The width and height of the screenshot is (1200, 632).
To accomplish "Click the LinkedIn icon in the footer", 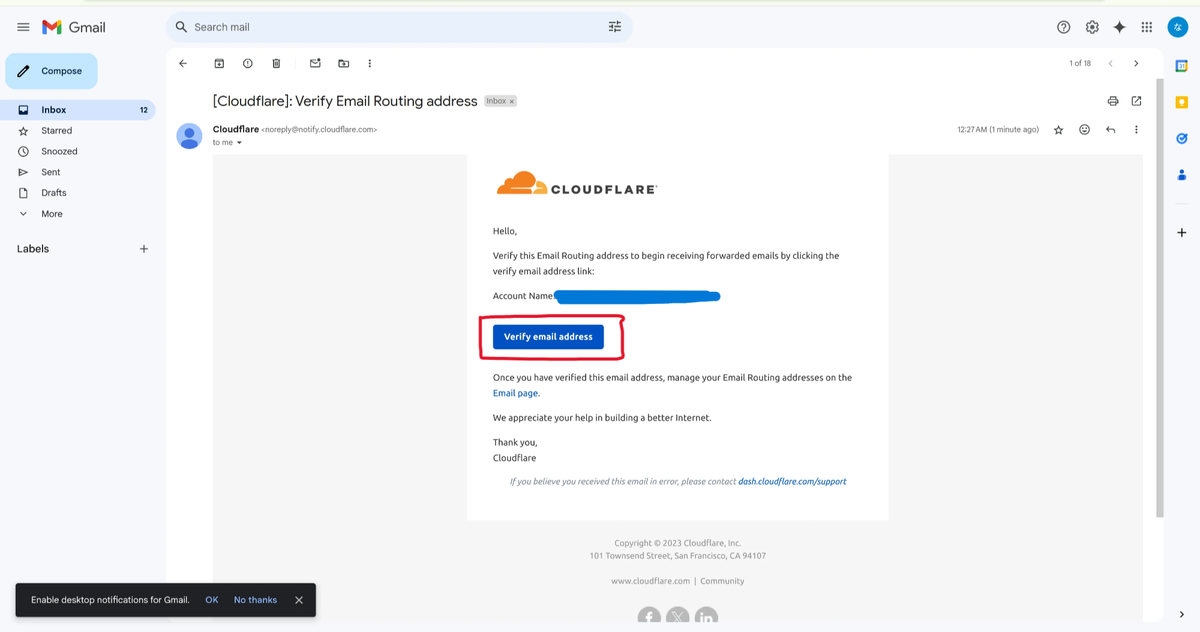I will (706, 616).
